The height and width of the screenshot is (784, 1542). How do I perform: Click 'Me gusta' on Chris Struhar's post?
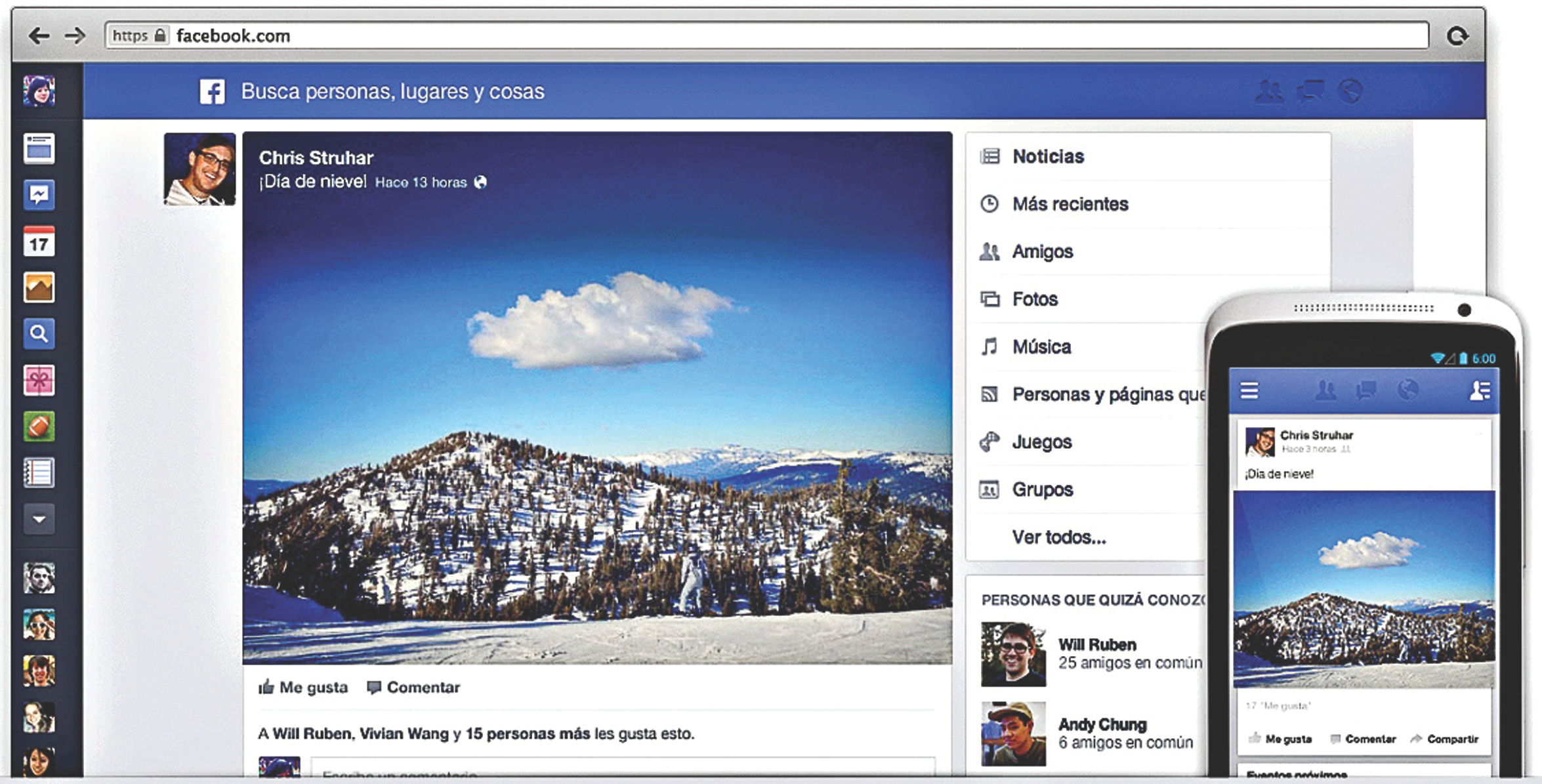(x=304, y=687)
